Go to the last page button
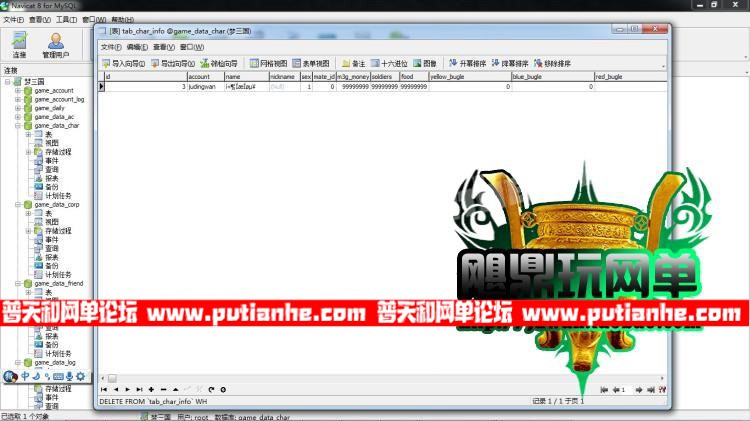The height and width of the screenshot is (421, 750). click(651, 390)
